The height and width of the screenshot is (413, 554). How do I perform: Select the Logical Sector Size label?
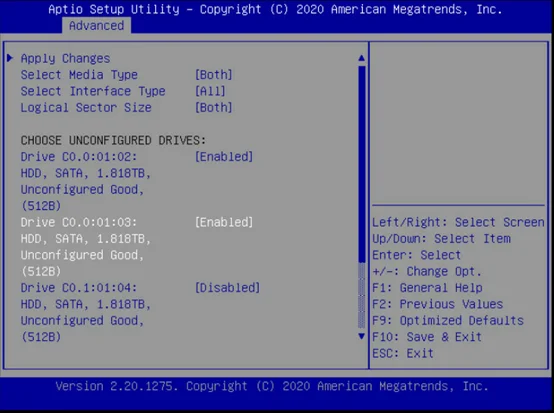pos(86,108)
